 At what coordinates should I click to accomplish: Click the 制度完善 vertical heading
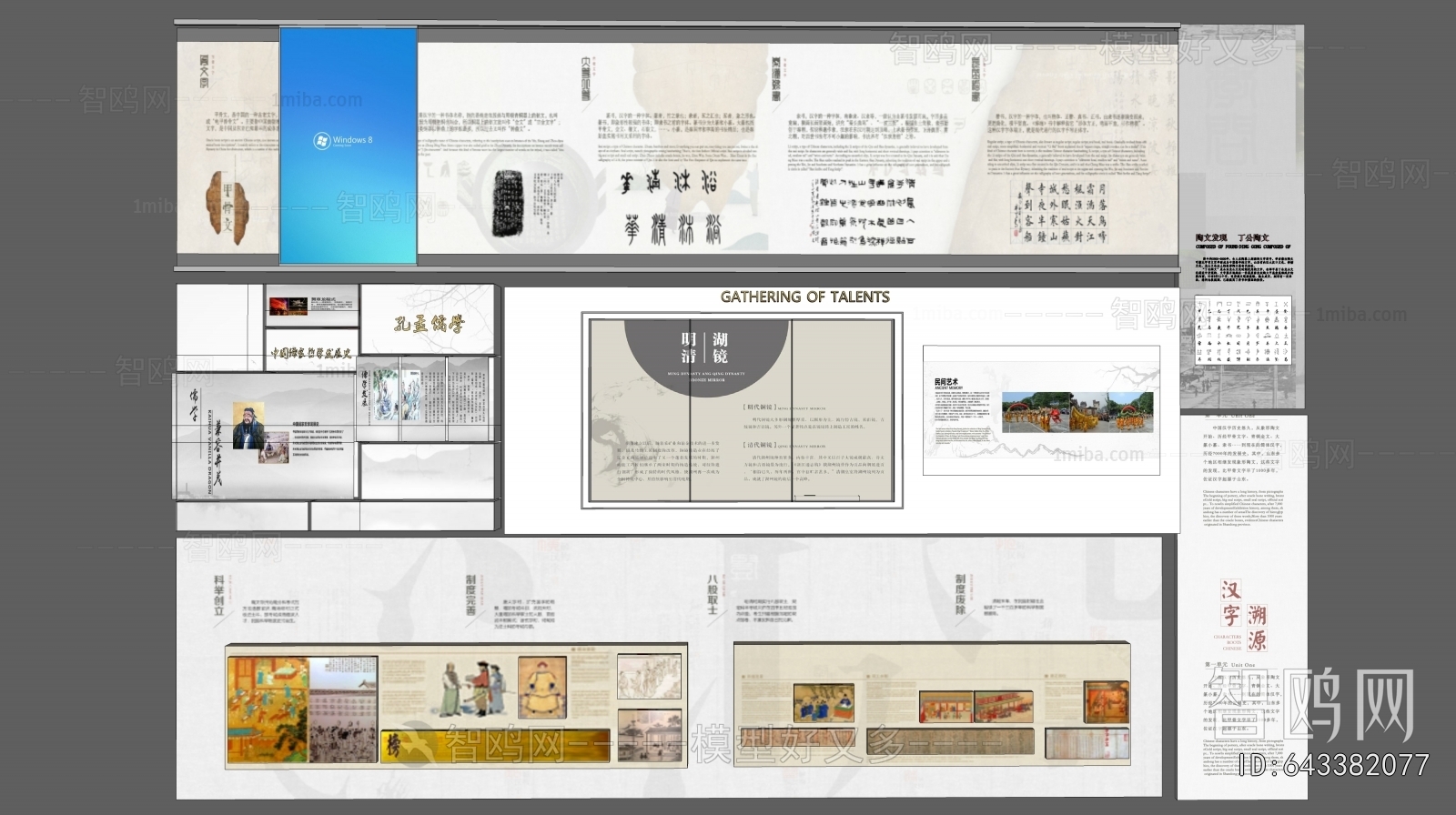[470, 595]
